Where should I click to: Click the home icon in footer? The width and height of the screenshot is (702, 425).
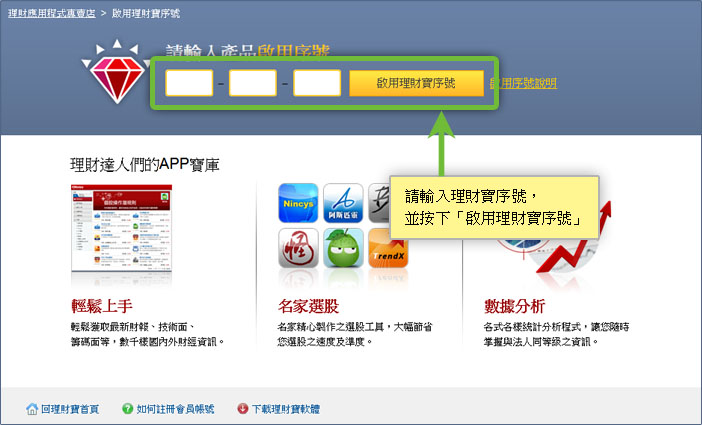[31, 408]
